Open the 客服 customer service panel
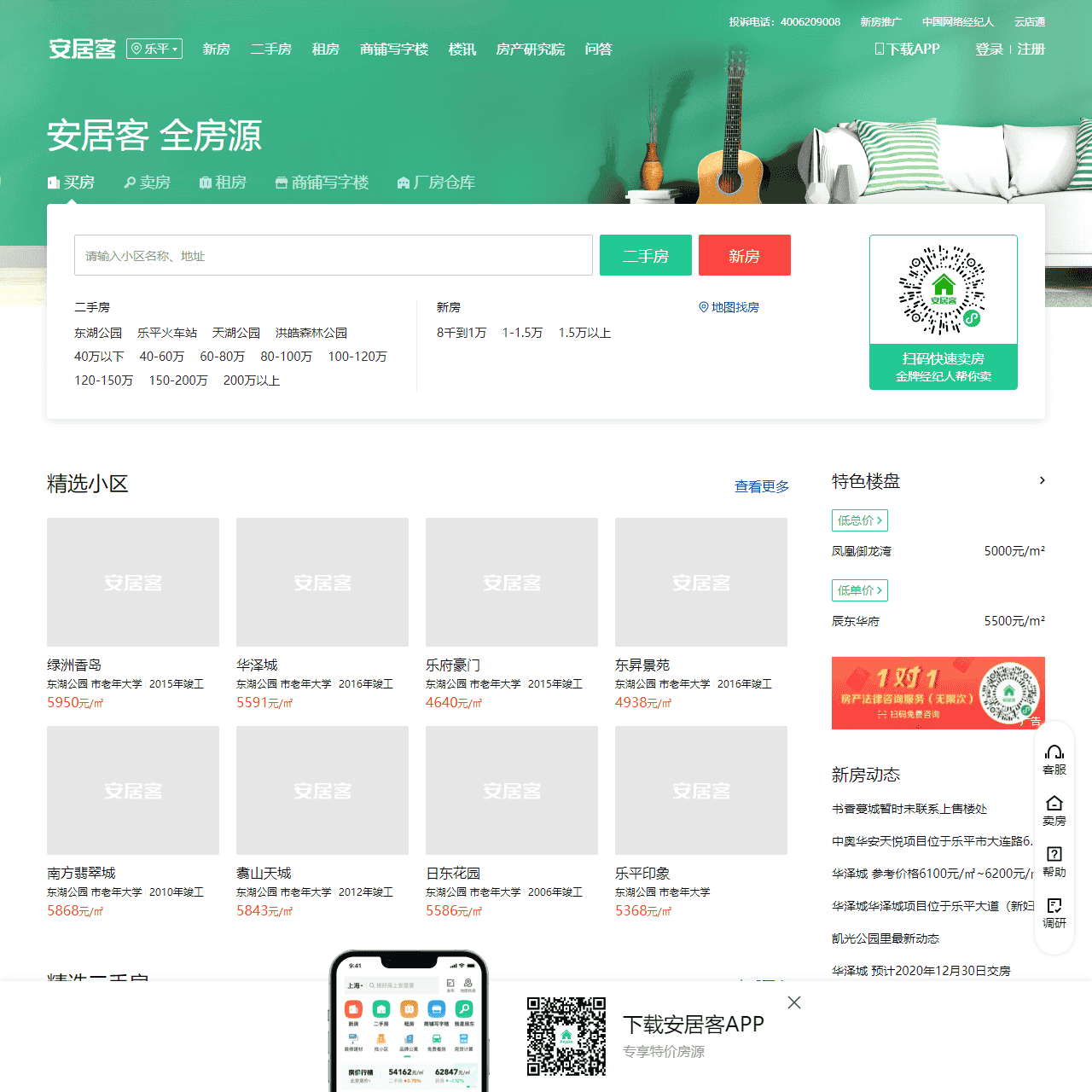 1054,758
